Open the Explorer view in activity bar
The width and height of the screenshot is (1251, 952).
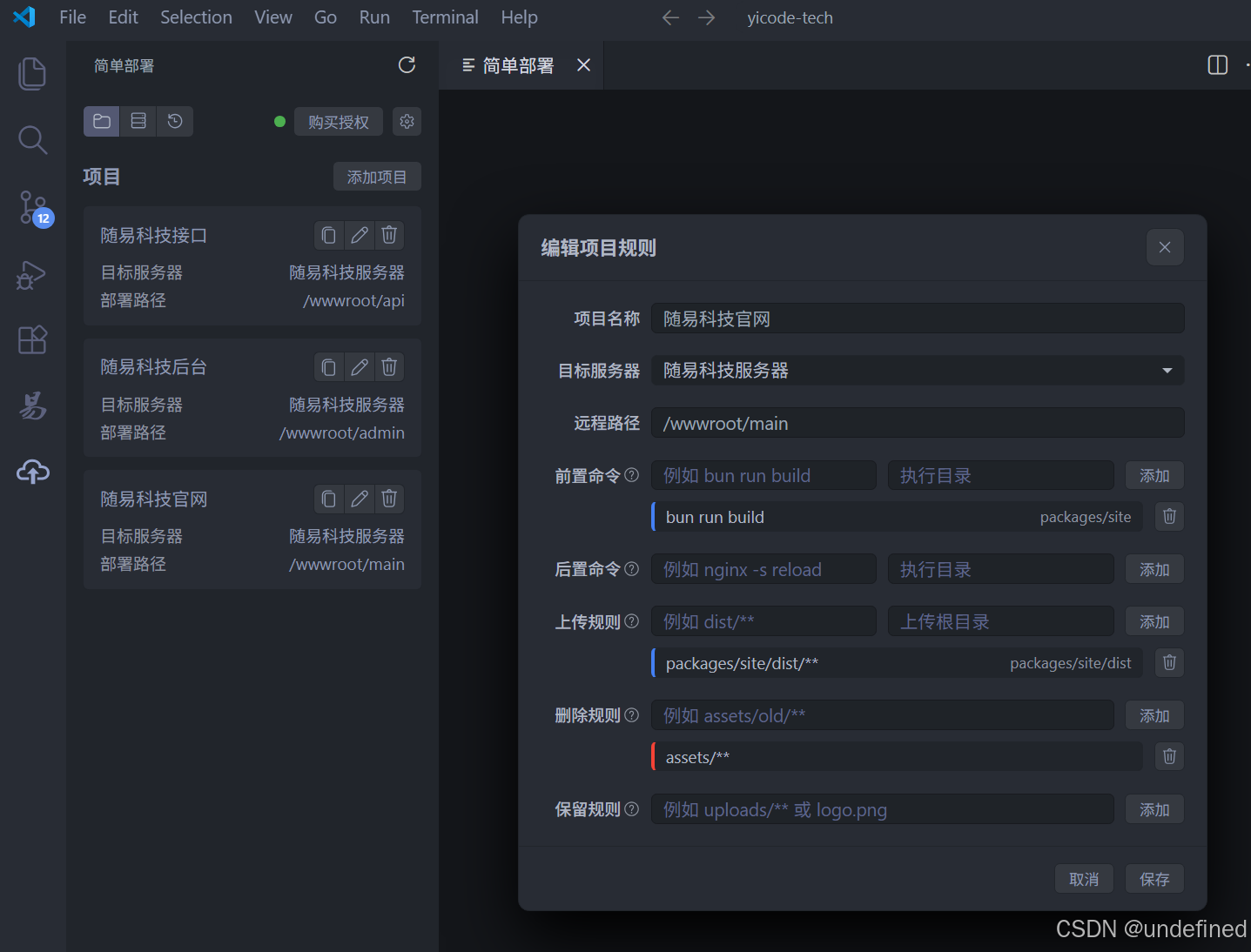tap(32, 73)
